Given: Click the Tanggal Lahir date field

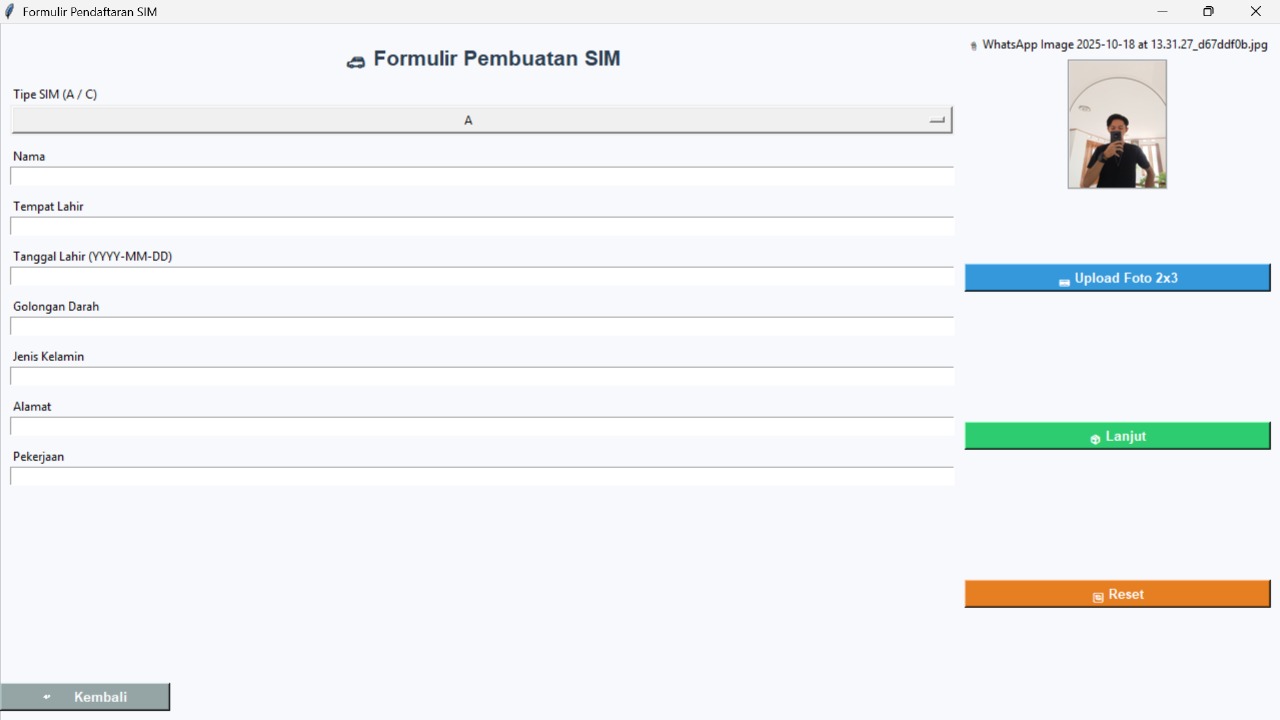Looking at the screenshot, I should (482, 276).
